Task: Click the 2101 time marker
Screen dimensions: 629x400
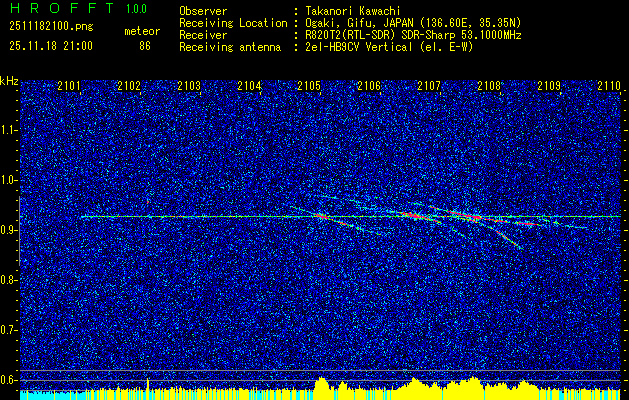Action: click(69, 85)
